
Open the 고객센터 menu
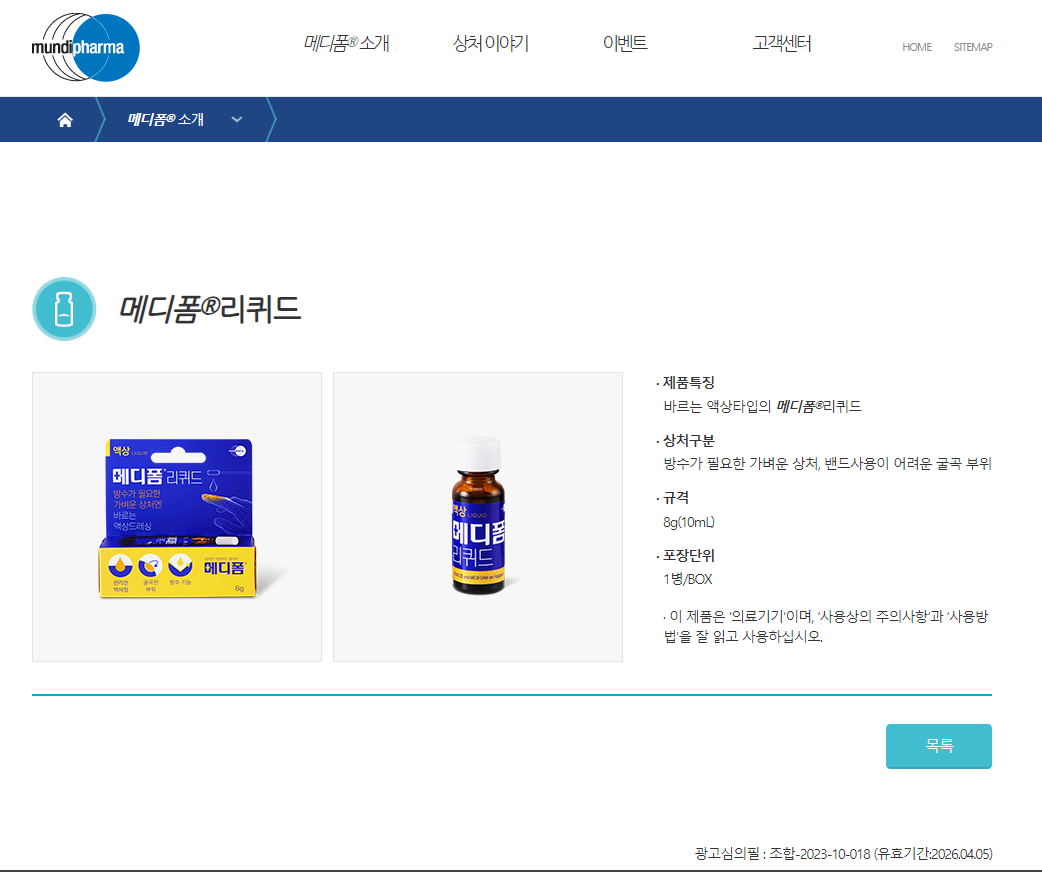[782, 43]
